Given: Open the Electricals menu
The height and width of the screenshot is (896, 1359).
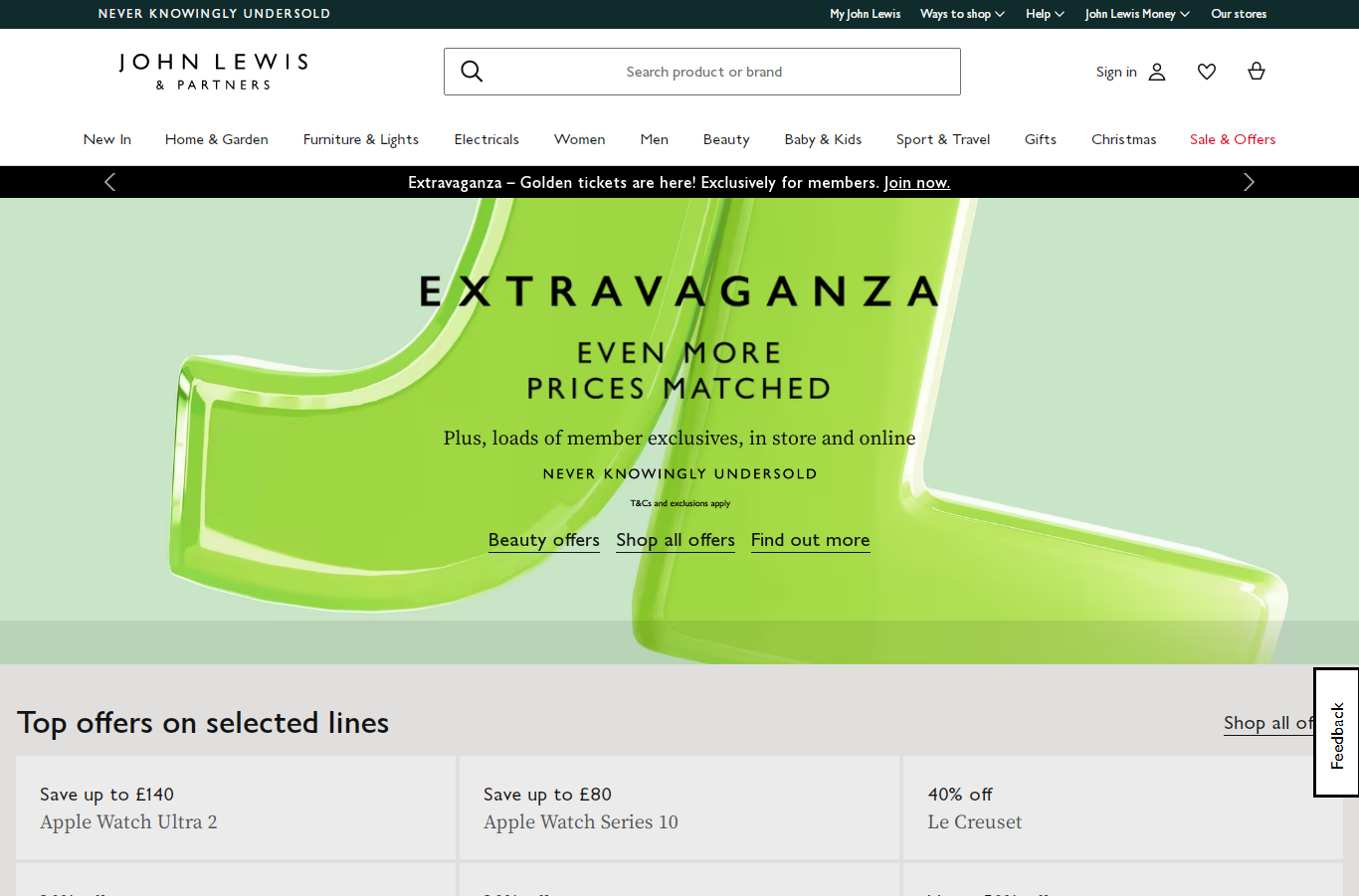Looking at the screenshot, I should (x=486, y=139).
